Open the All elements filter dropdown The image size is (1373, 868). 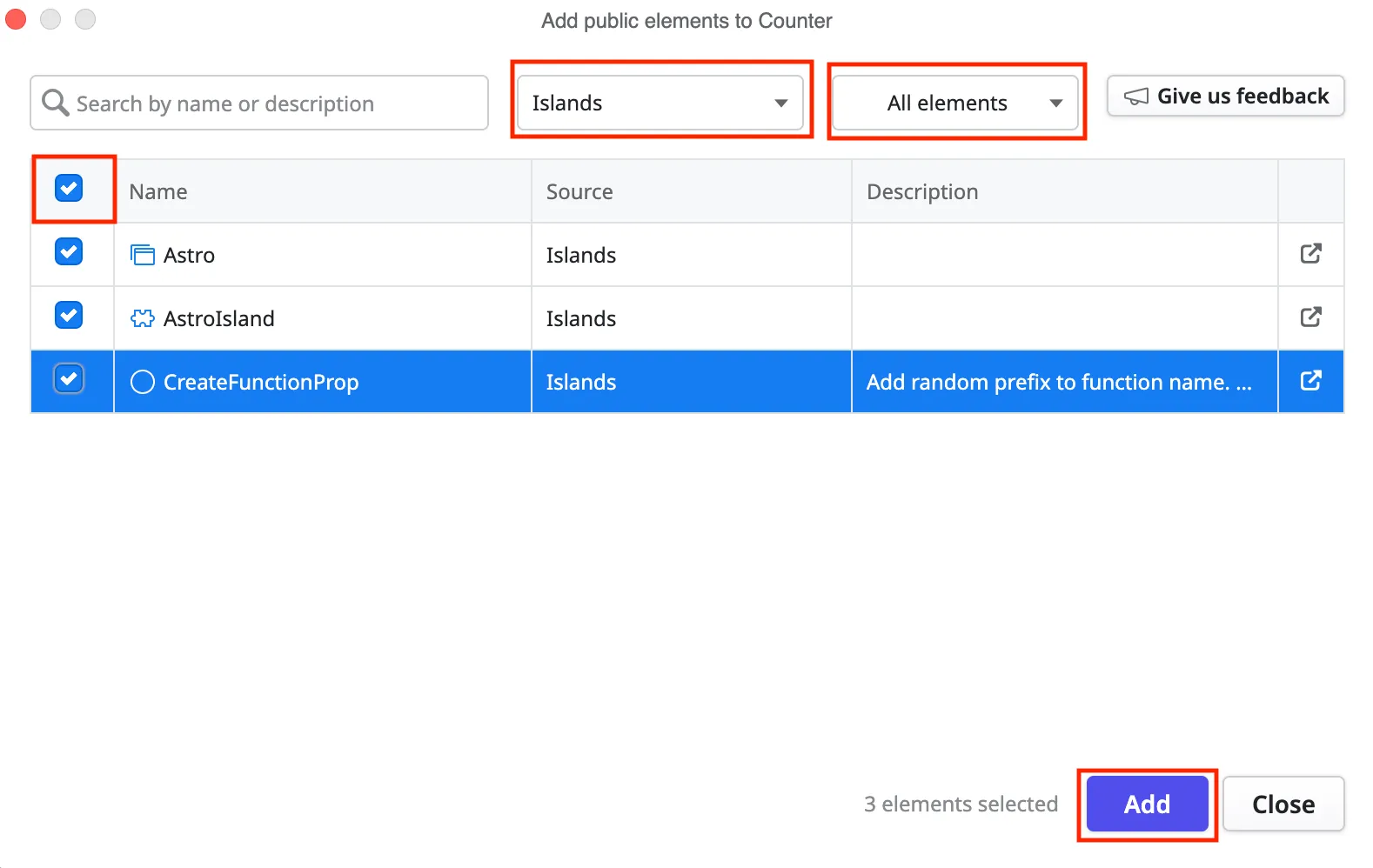(955, 103)
